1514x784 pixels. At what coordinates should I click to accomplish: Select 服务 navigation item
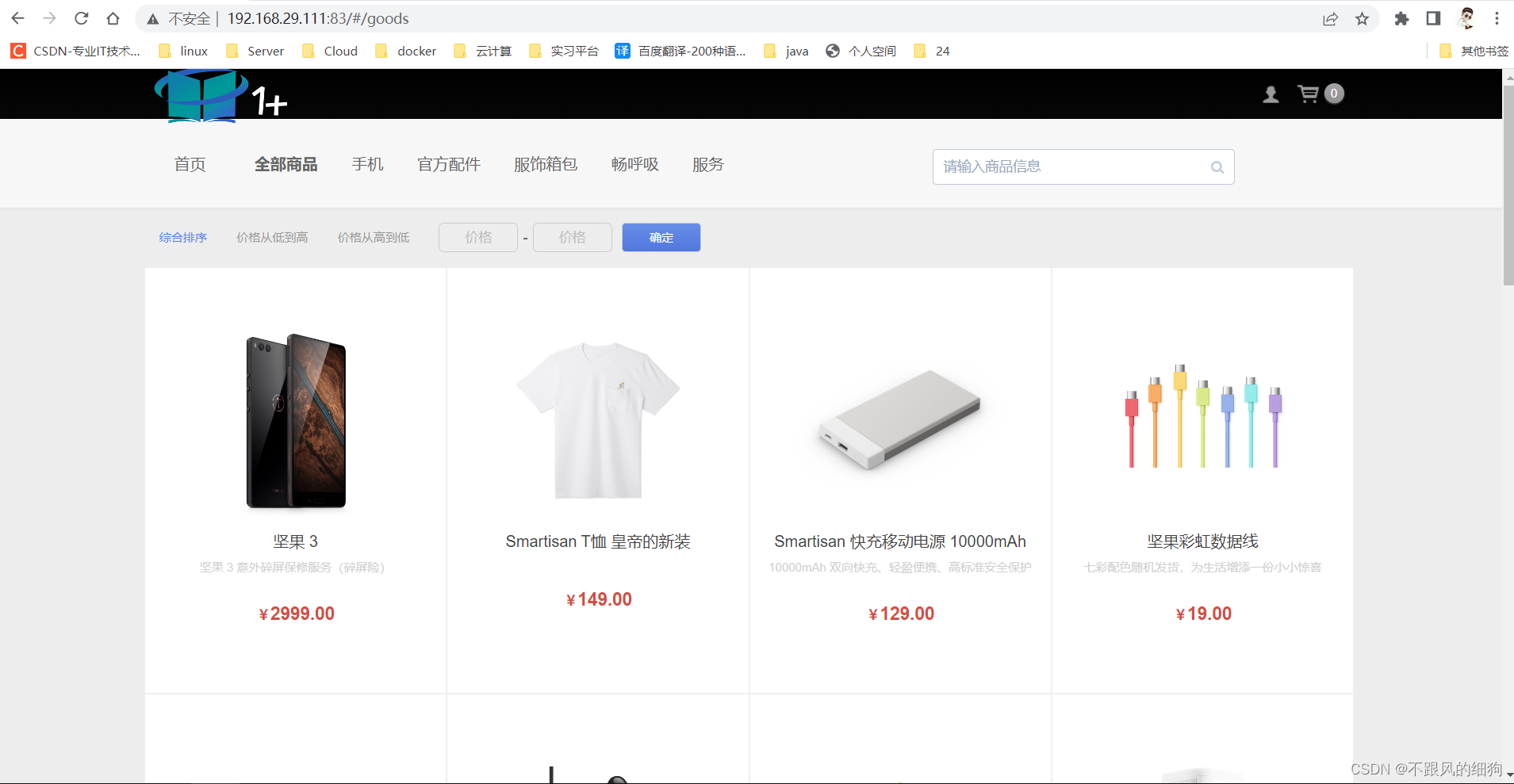click(708, 164)
